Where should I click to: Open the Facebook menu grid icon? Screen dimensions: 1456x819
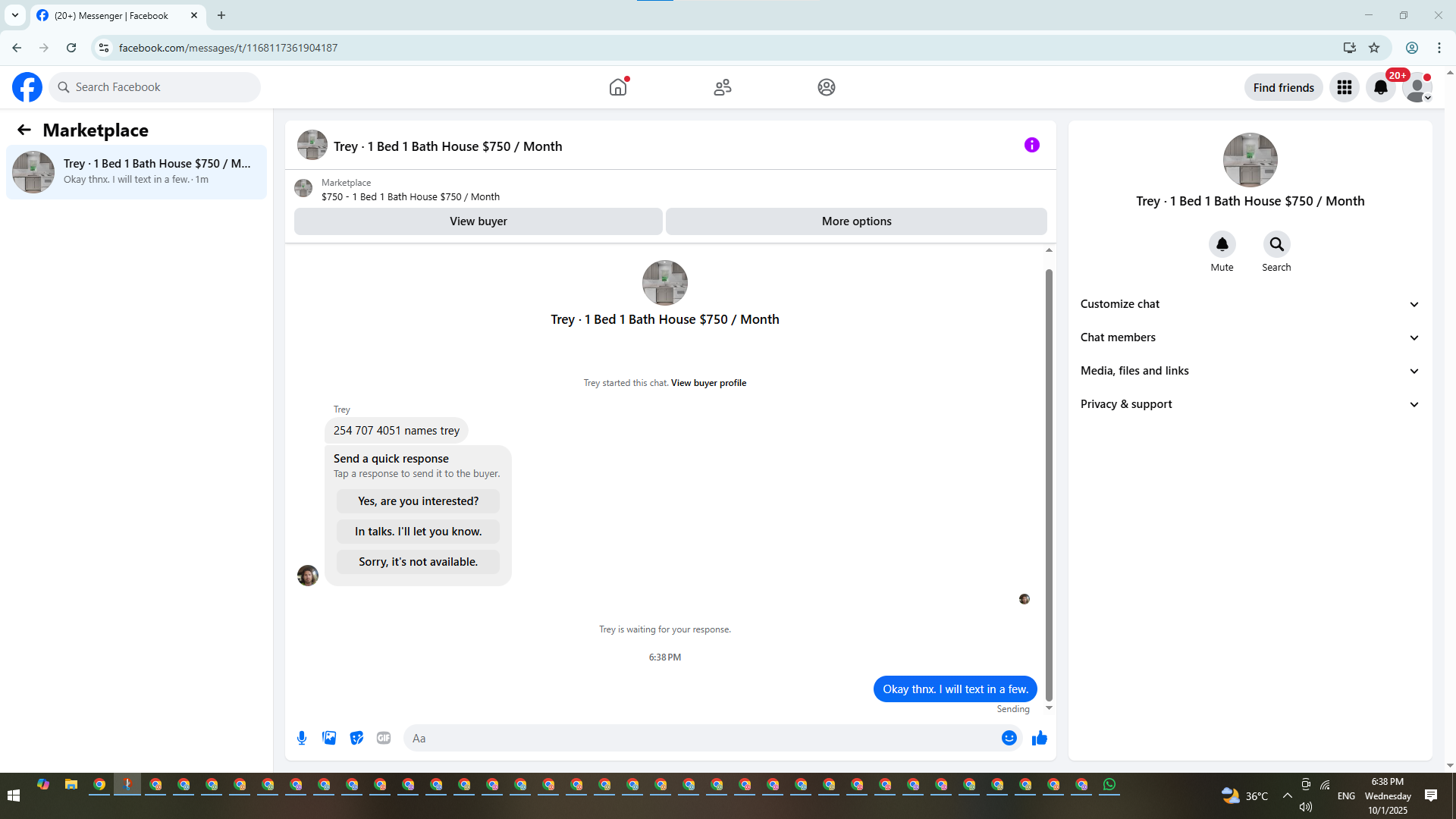click(x=1345, y=87)
